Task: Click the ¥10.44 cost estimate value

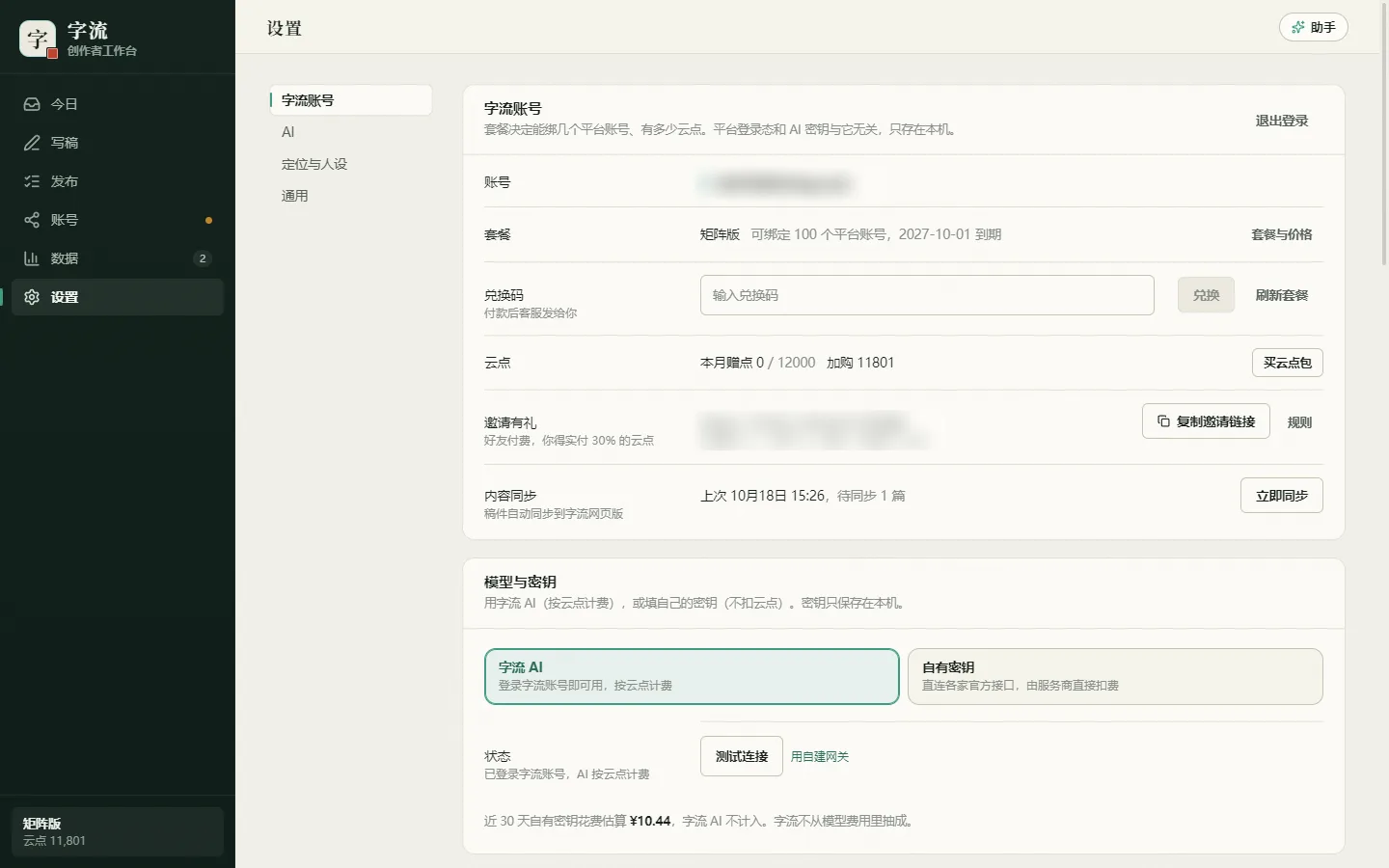Action: pyautogui.click(x=650, y=821)
